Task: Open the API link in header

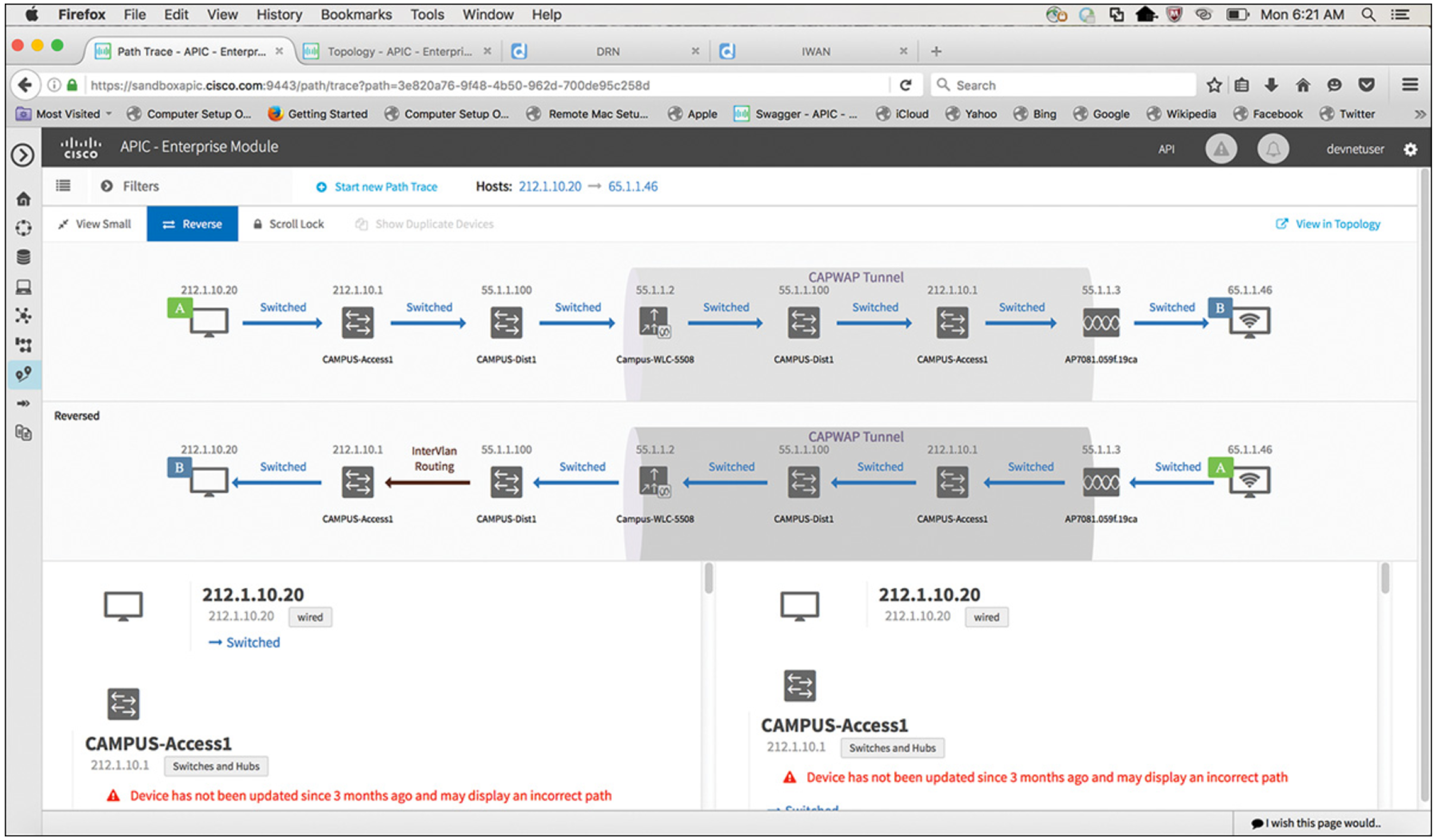Action: point(1166,150)
